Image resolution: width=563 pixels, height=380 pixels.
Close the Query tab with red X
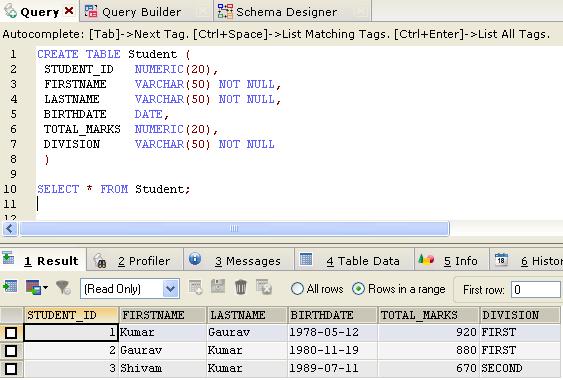click(69, 11)
